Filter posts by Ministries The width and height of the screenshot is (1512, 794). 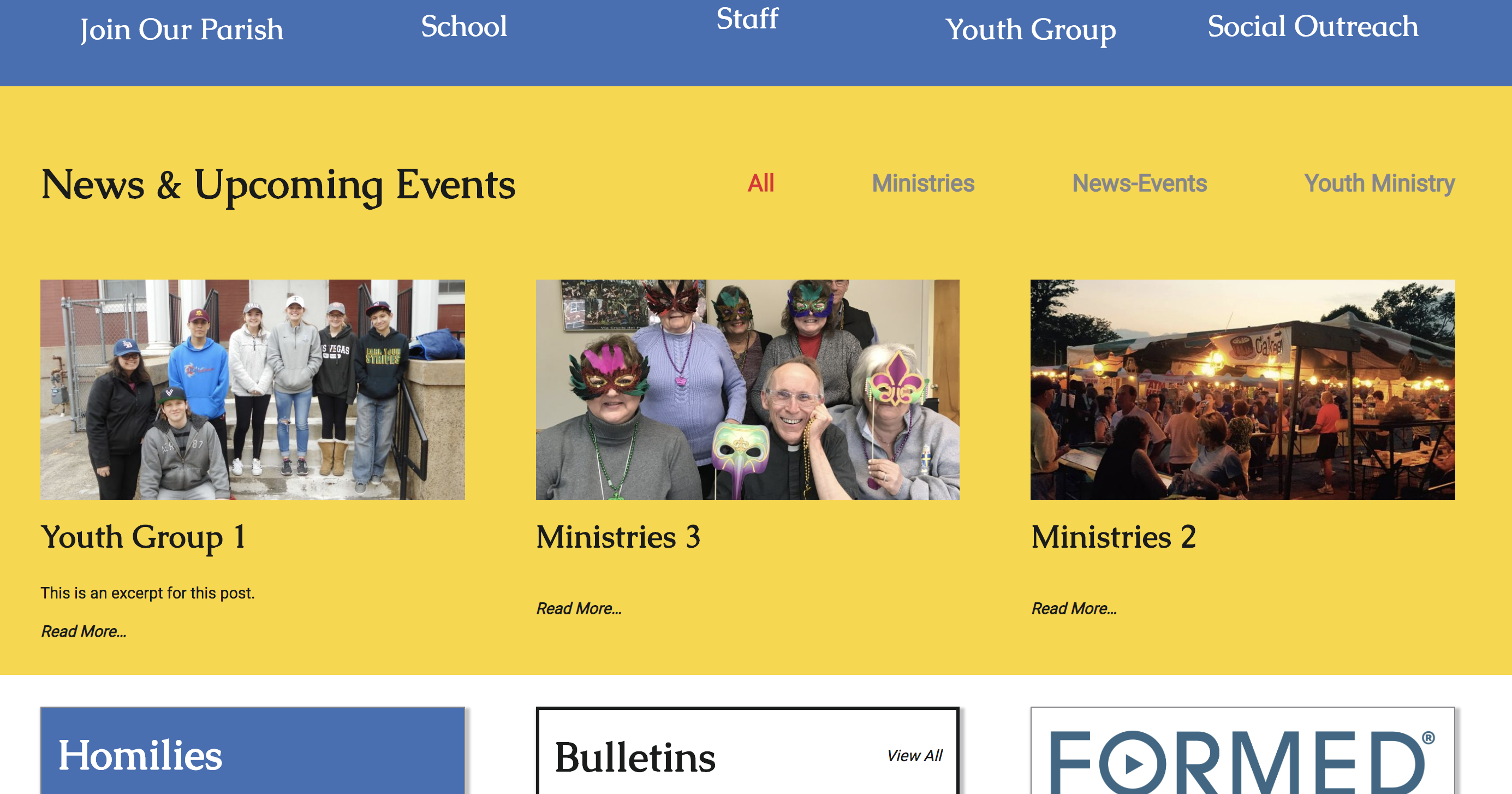click(x=922, y=183)
